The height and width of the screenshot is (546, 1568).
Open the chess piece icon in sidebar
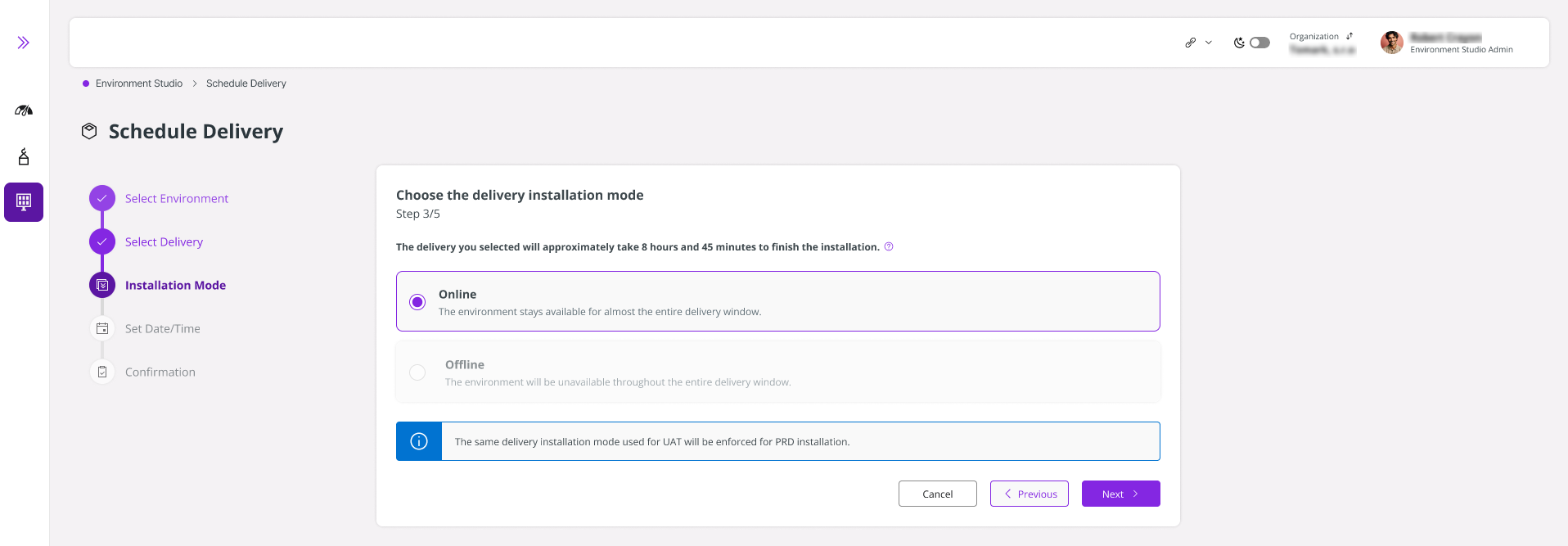[x=24, y=156]
